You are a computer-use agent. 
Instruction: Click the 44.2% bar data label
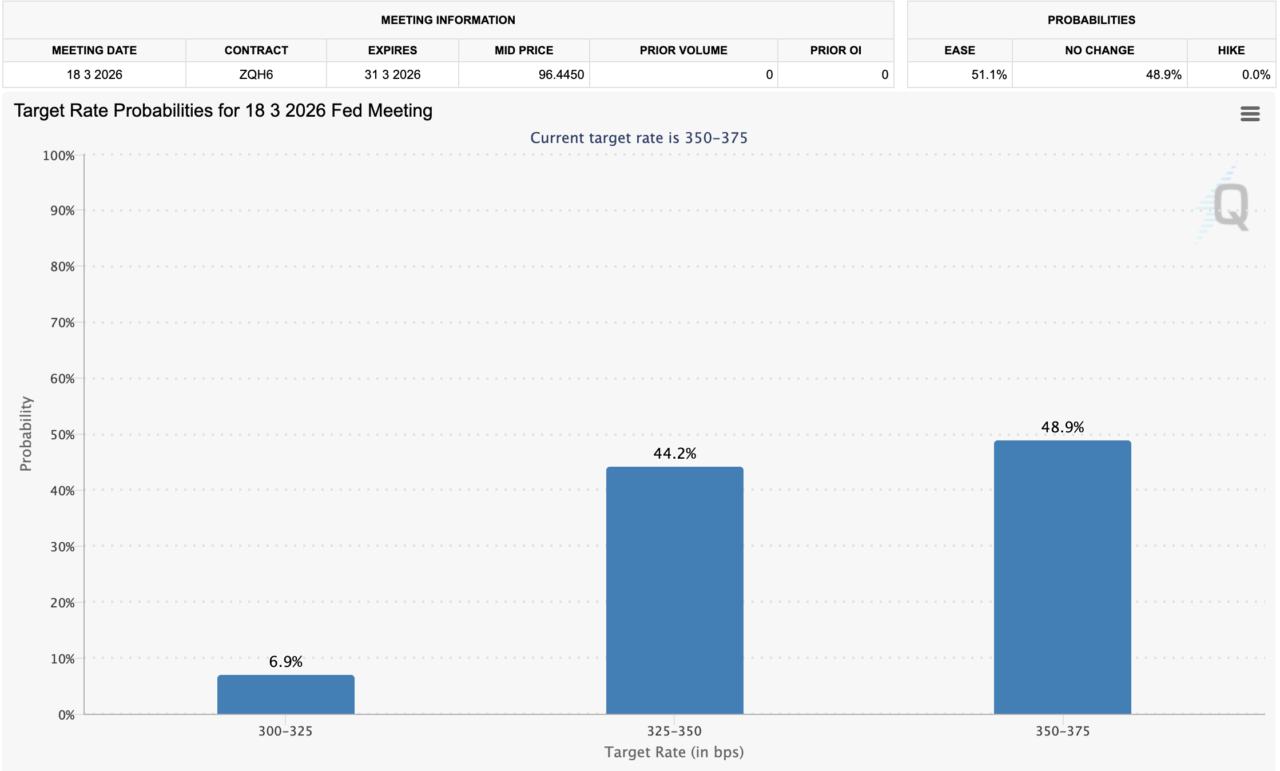tap(674, 453)
